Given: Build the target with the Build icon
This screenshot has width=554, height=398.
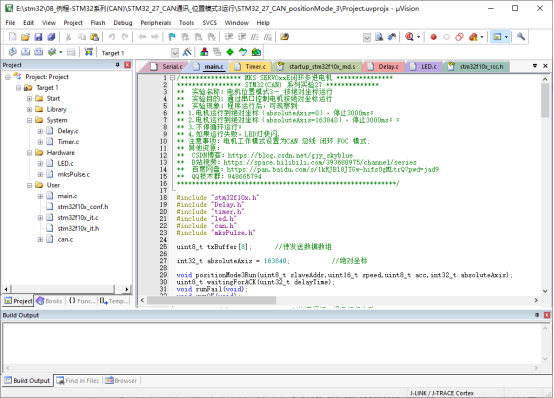Looking at the screenshot, I should click(25, 52).
